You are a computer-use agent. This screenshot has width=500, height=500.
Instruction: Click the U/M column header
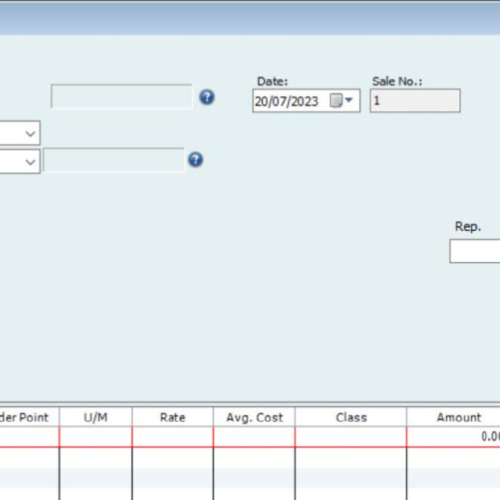(x=96, y=417)
